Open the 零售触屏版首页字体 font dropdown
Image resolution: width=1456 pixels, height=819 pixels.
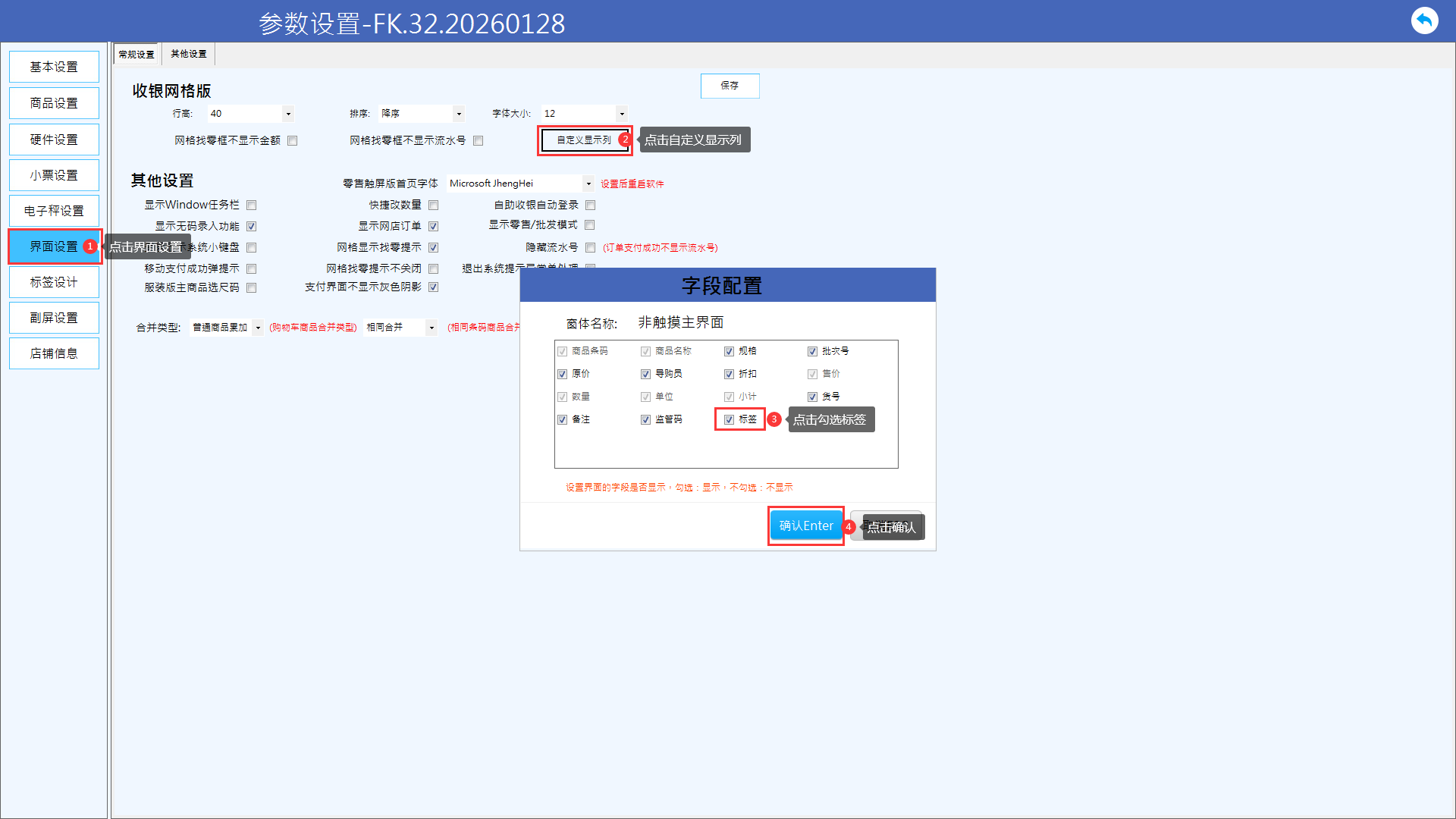[588, 184]
